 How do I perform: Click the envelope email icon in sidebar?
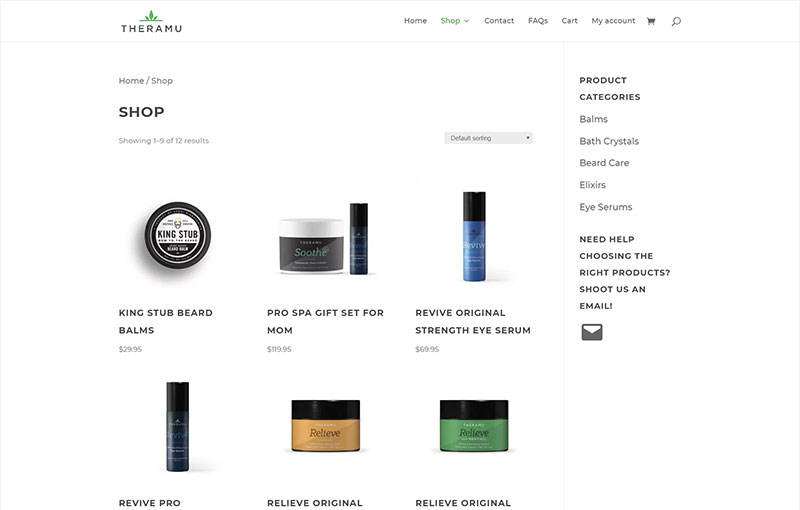[x=592, y=332]
